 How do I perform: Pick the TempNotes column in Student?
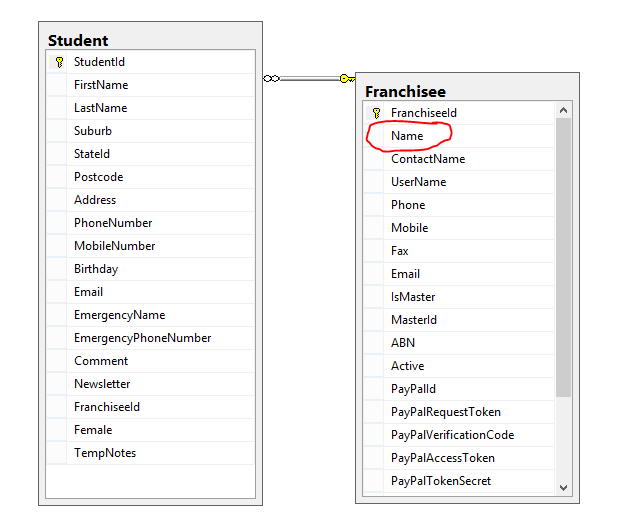[x=105, y=453]
